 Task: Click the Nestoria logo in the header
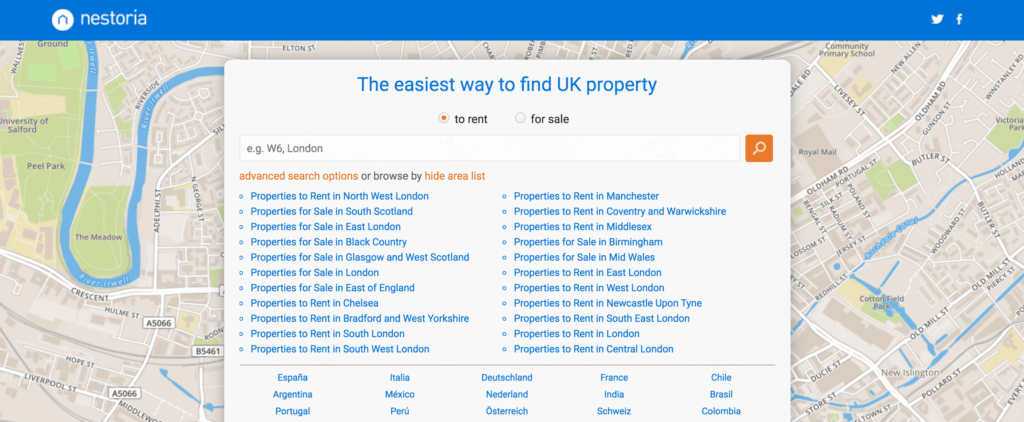click(x=99, y=20)
